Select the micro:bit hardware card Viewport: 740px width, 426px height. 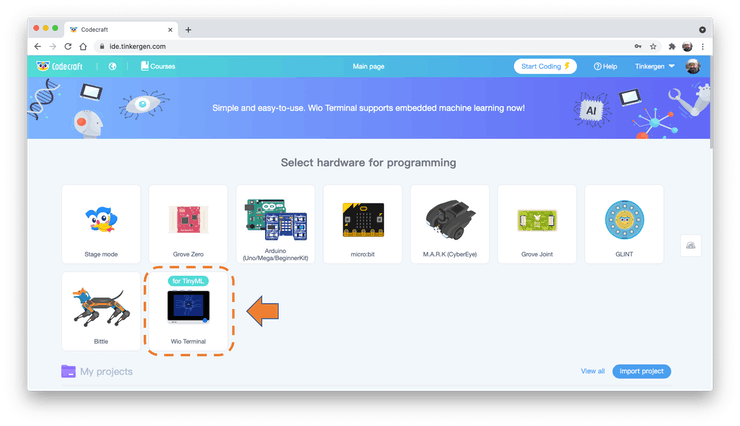(362, 224)
